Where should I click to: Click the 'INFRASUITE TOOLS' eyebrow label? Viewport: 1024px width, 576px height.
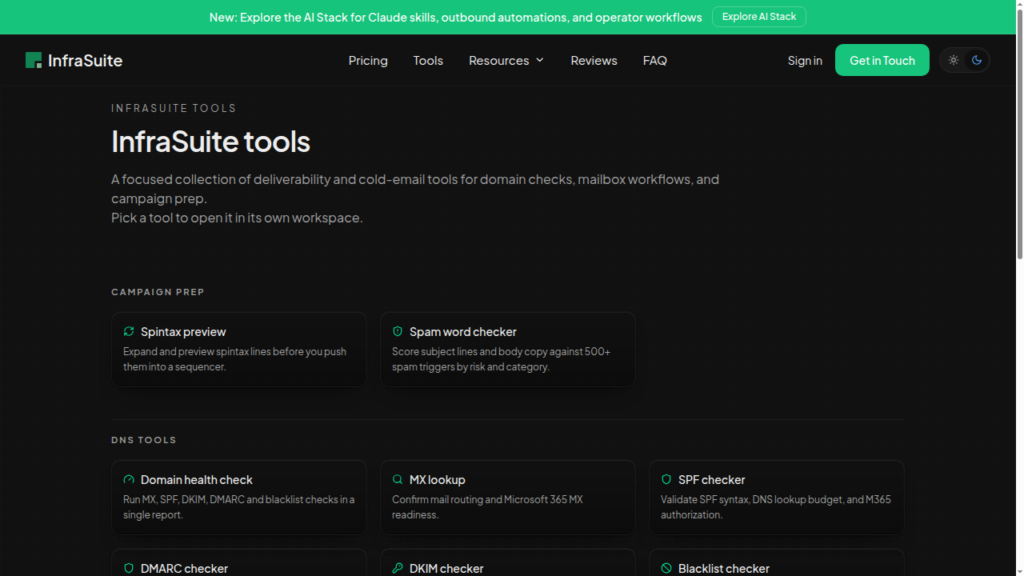tap(174, 108)
